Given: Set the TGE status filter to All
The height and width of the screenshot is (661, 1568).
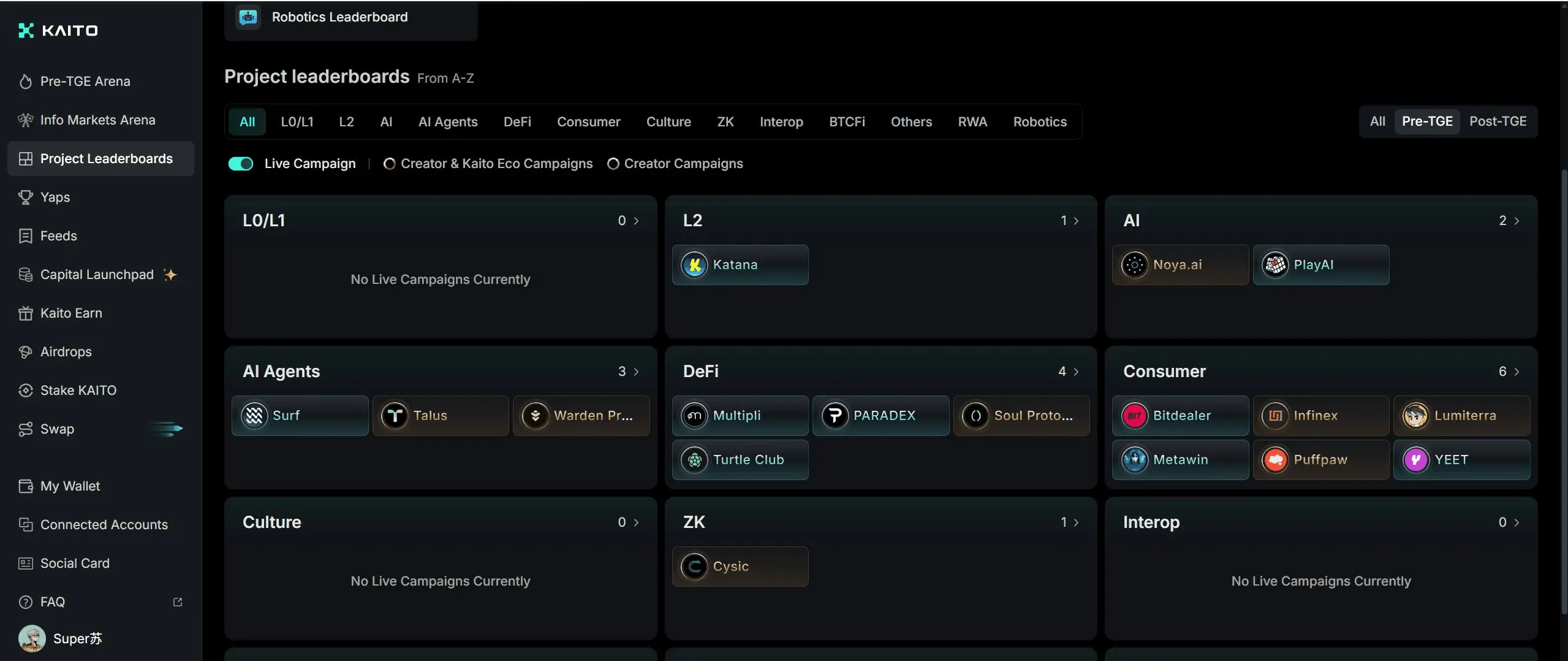Looking at the screenshot, I should [x=1377, y=121].
